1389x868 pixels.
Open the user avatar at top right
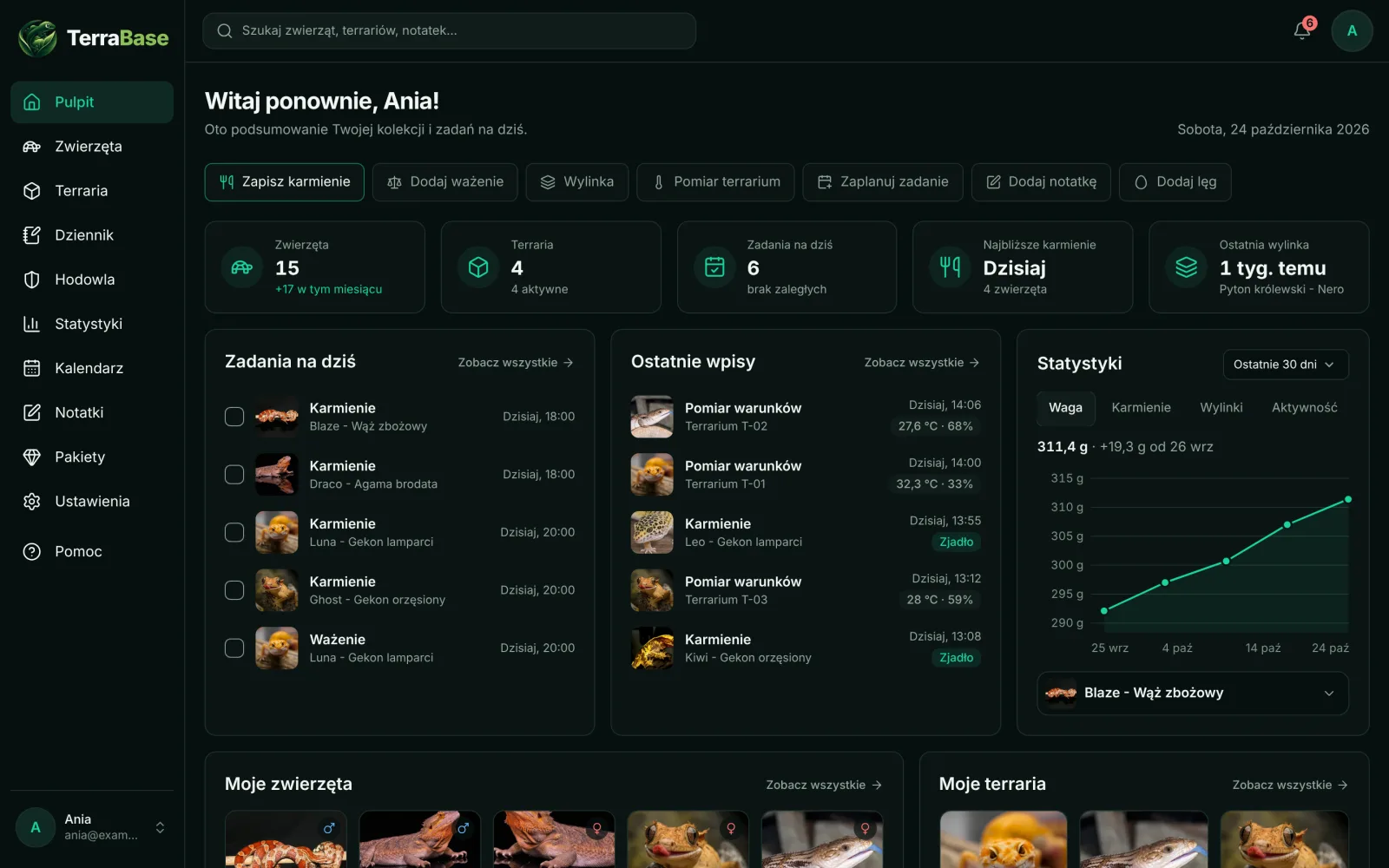click(1352, 30)
